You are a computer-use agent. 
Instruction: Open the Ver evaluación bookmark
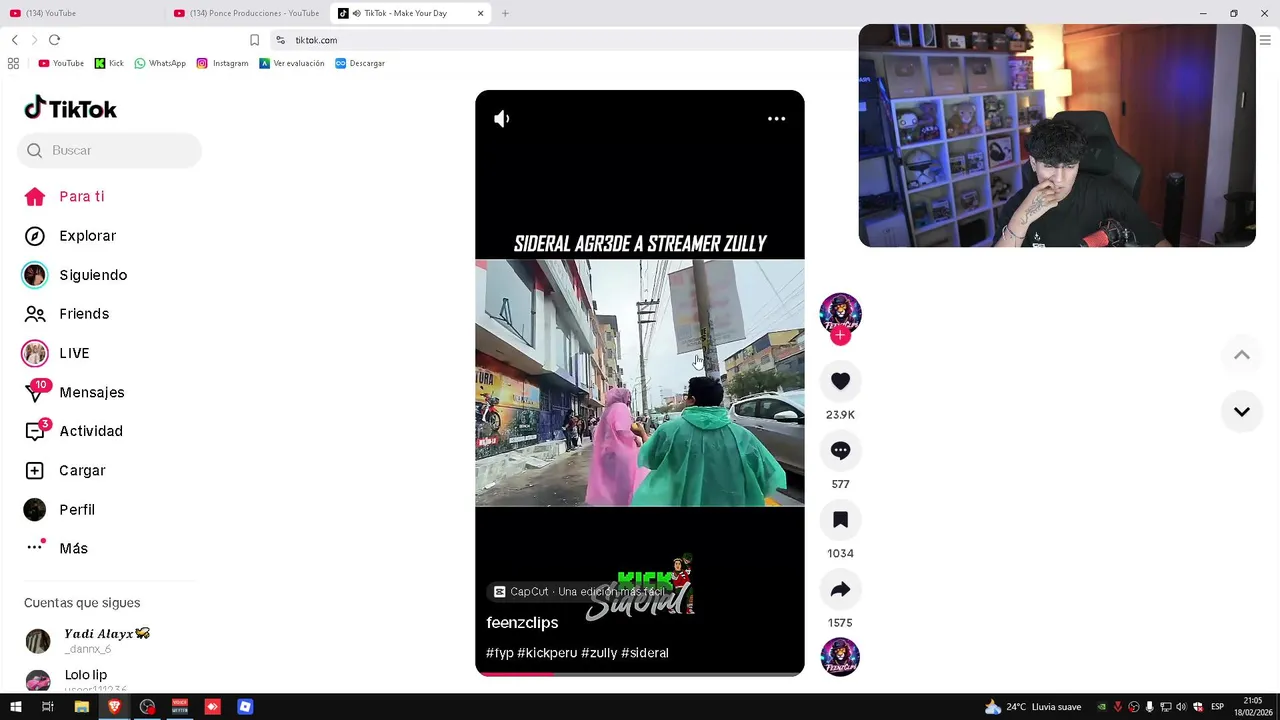point(292,63)
